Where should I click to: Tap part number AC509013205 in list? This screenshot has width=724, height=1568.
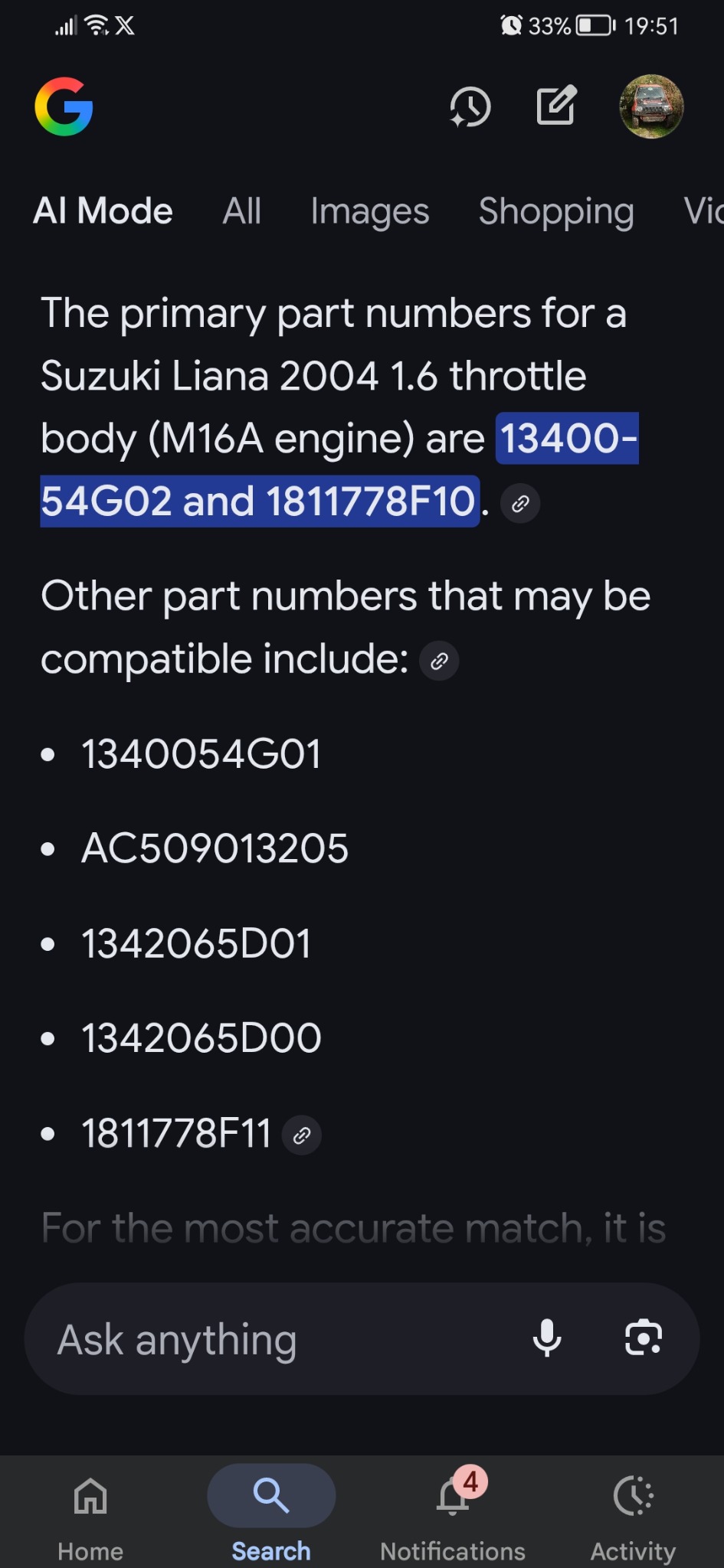coord(215,848)
